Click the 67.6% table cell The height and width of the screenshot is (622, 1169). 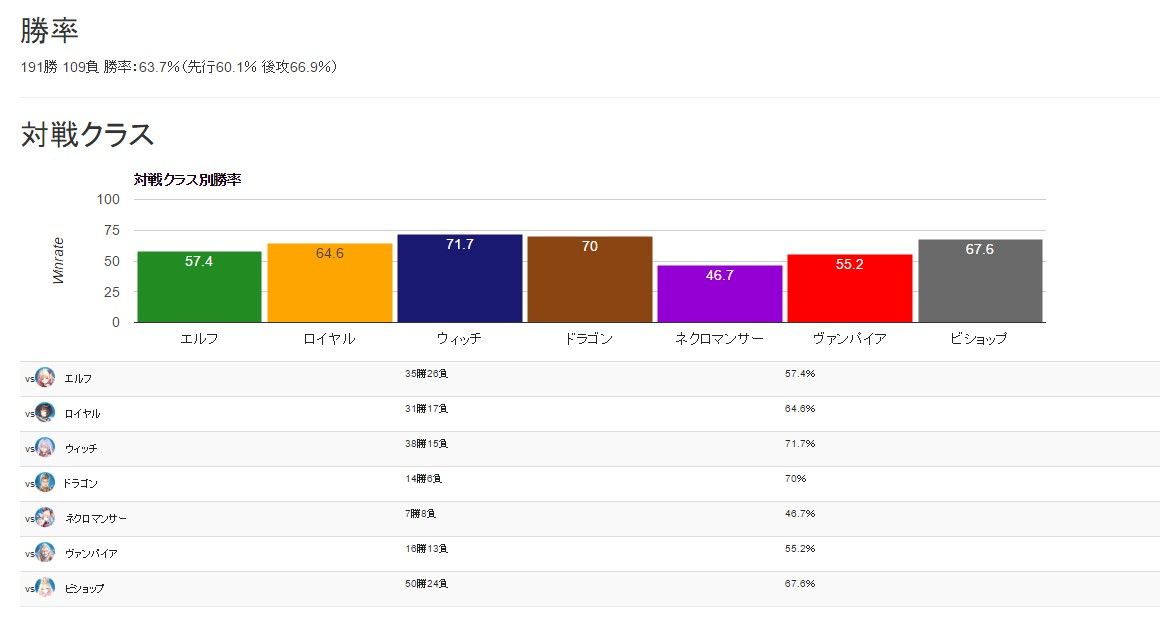coord(800,584)
